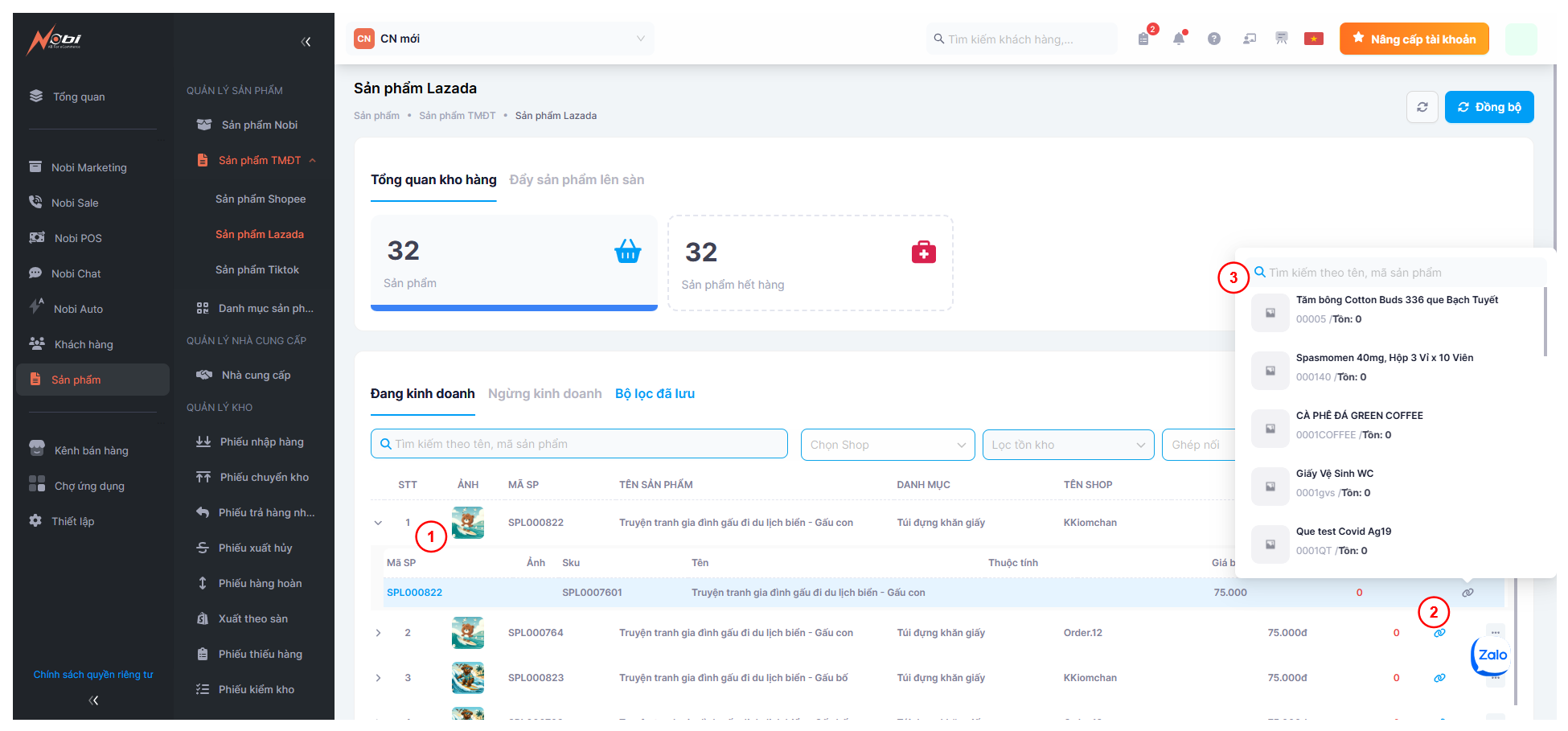Open the Zalo chat icon
This screenshot has width=1568, height=731.
(x=1492, y=655)
